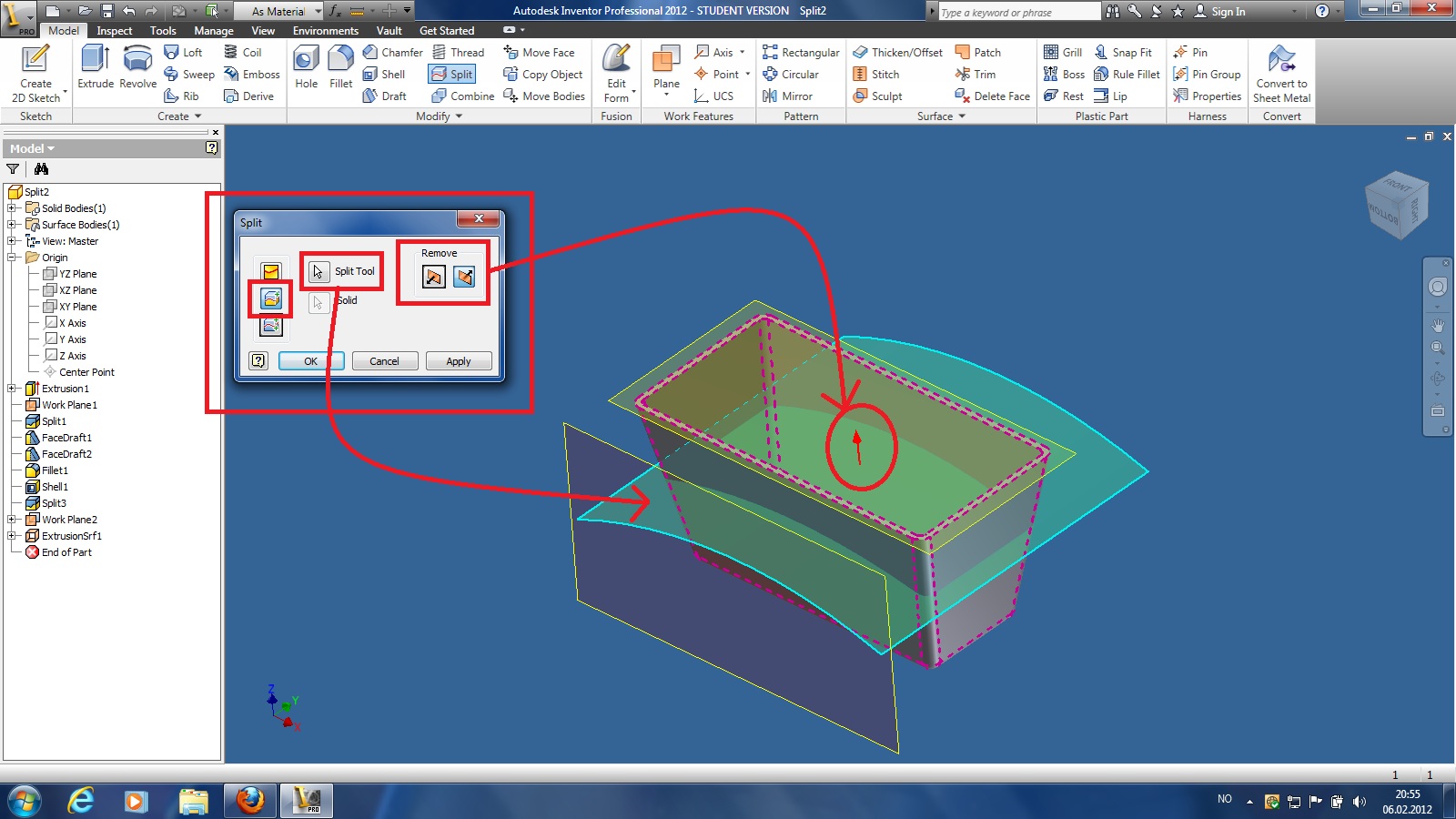1456x819 pixels.
Task: Click the ViewCube in viewport
Action: pos(1397,206)
